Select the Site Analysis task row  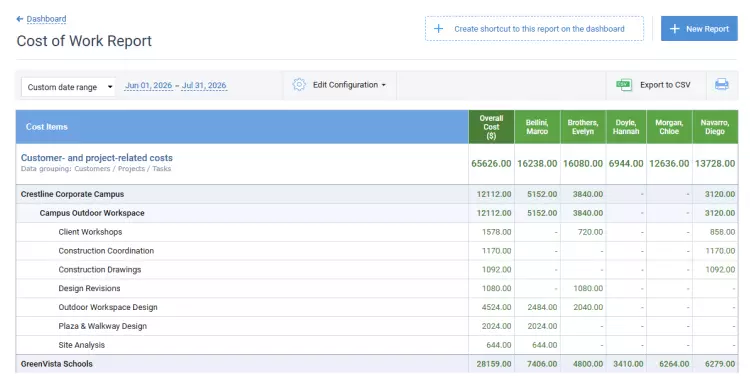tap(377, 345)
